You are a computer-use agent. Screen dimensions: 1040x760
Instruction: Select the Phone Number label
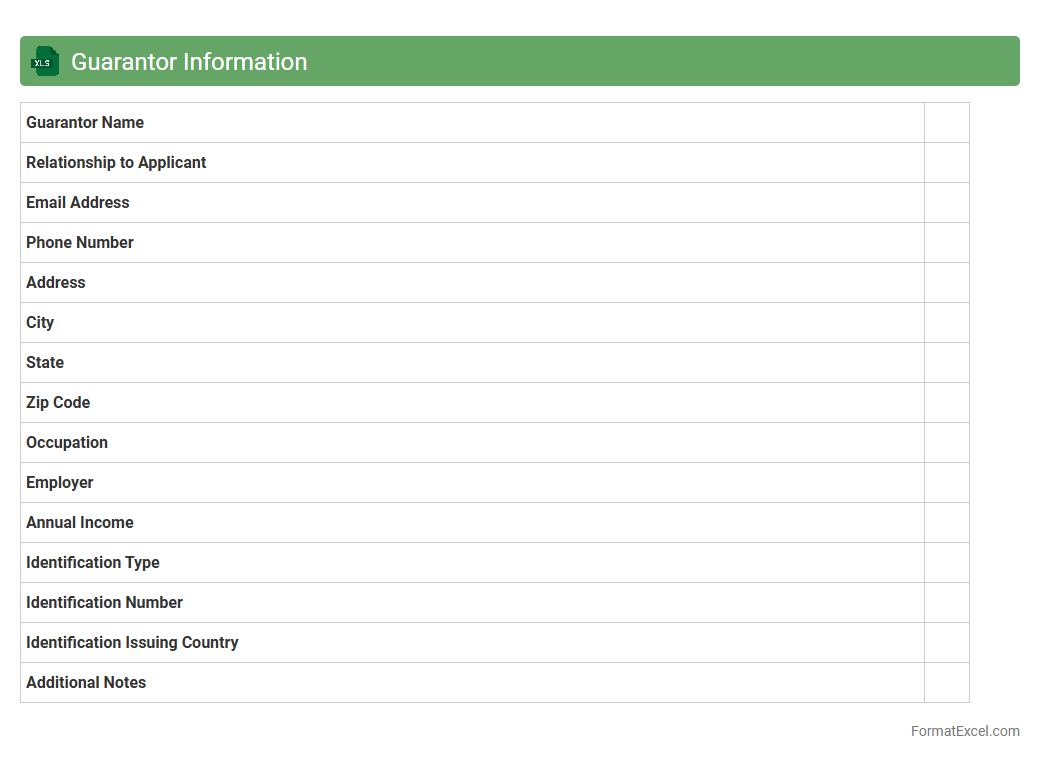(80, 243)
